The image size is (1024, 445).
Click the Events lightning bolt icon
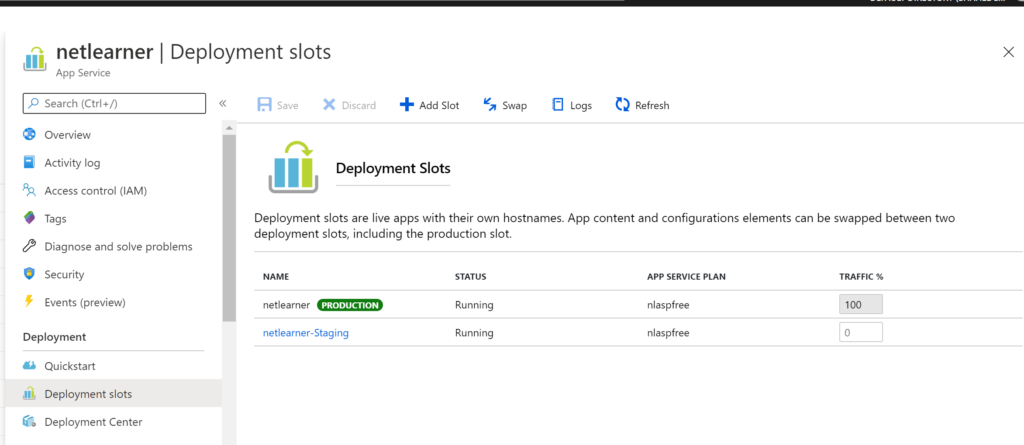29,302
